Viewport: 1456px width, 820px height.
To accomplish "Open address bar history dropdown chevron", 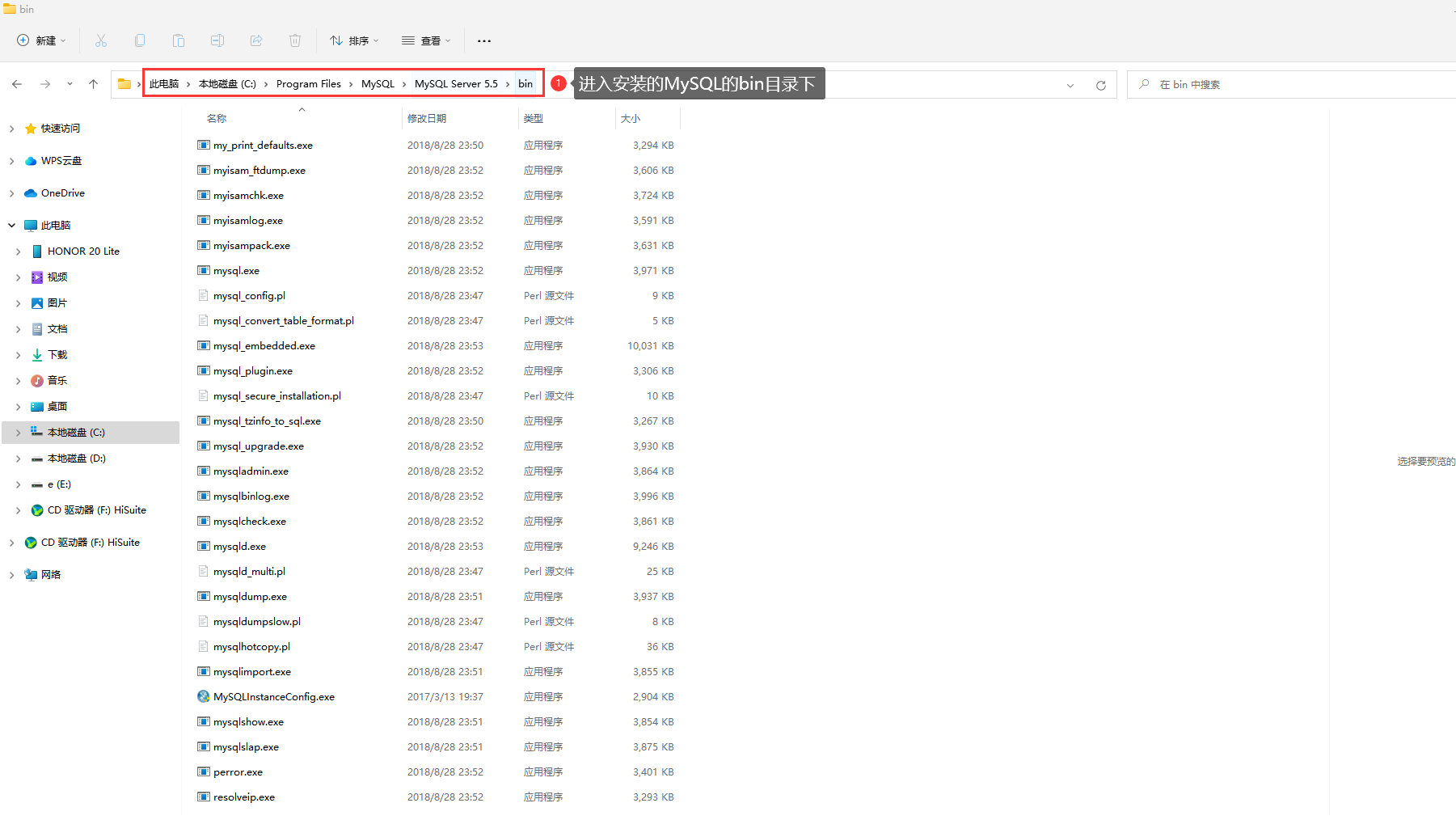I will pos(1070,85).
